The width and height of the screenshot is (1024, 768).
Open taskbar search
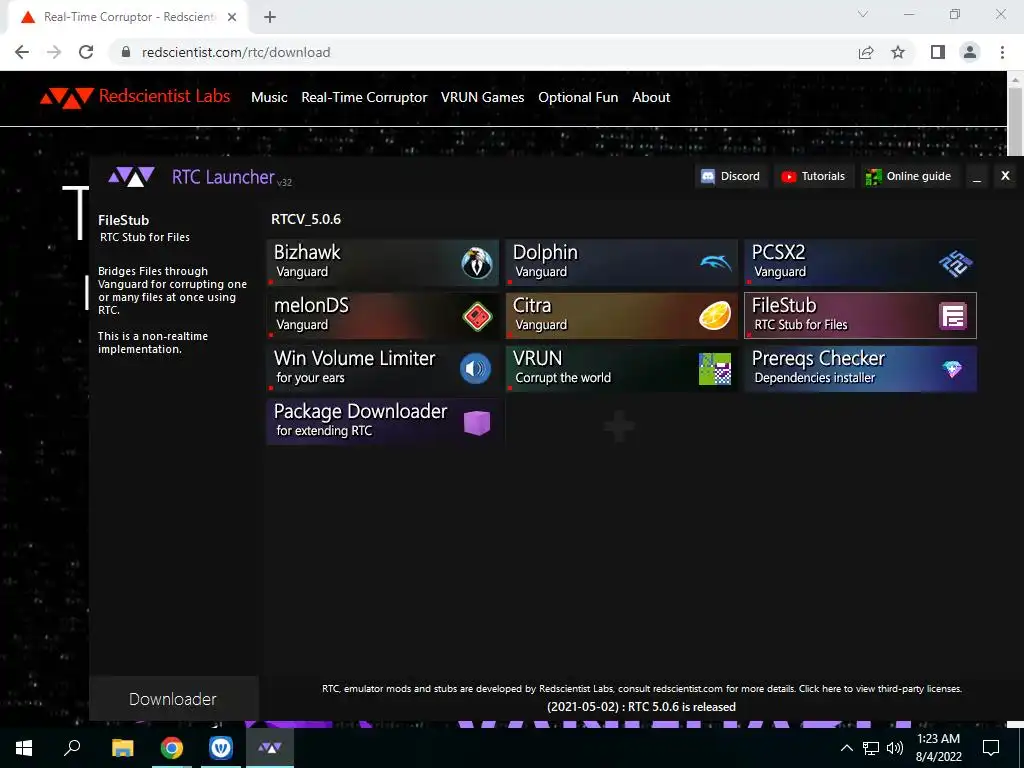[x=72, y=748]
